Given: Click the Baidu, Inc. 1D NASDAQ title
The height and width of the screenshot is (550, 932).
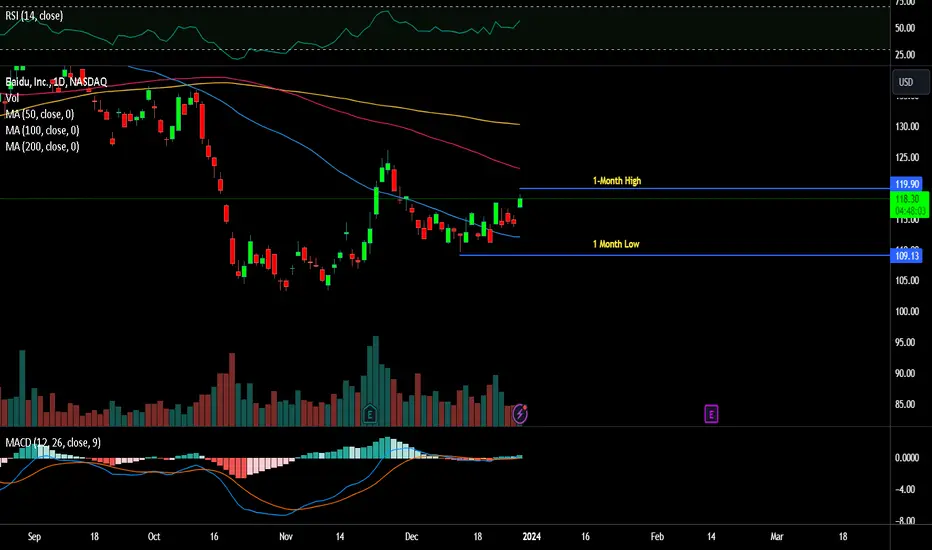Looking at the screenshot, I should point(56,81).
